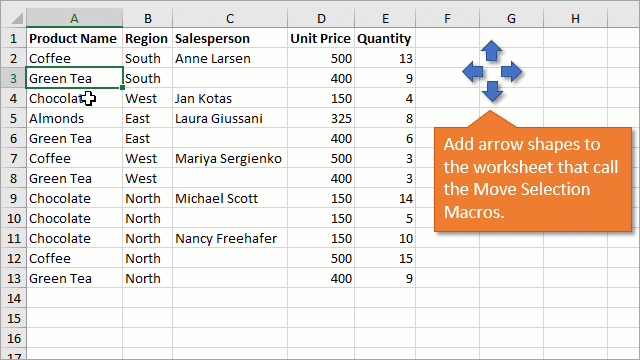Click the Select All corner triangle
Image resolution: width=640 pixels, height=360 pixels.
(14, 18)
